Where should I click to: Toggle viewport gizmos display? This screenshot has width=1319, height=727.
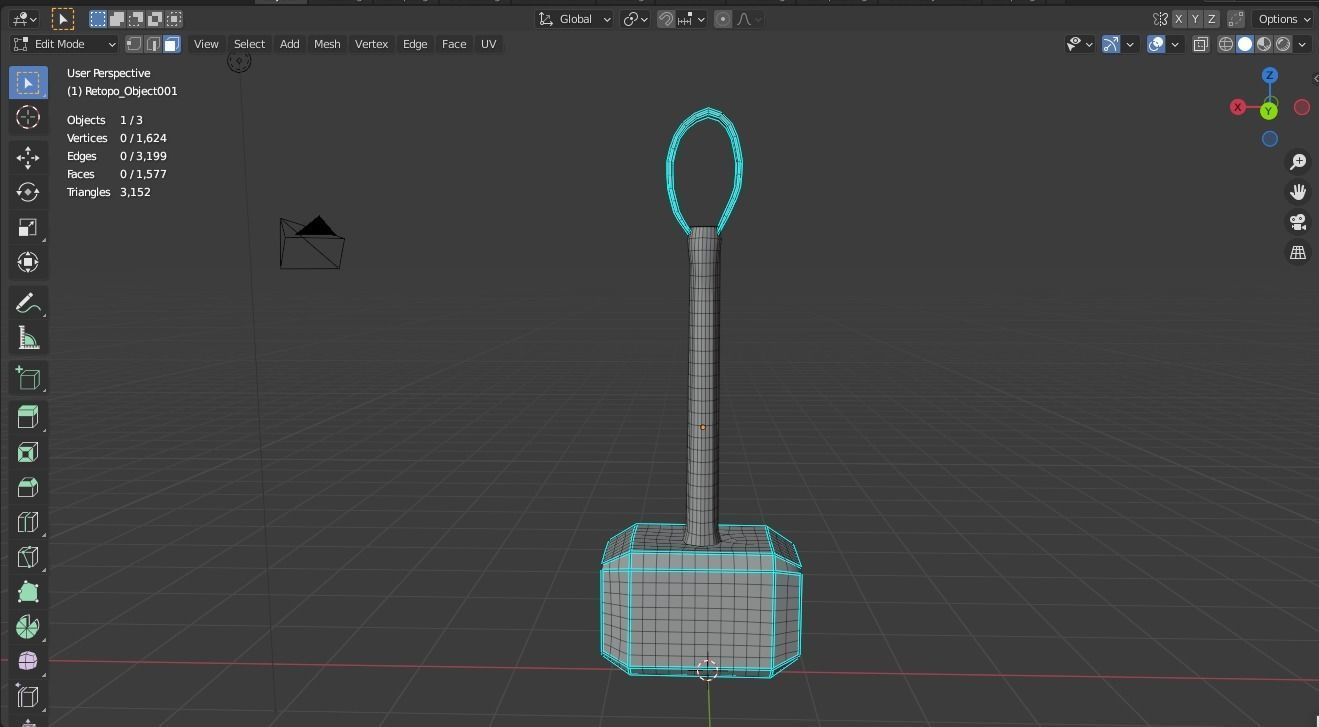click(x=1111, y=44)
